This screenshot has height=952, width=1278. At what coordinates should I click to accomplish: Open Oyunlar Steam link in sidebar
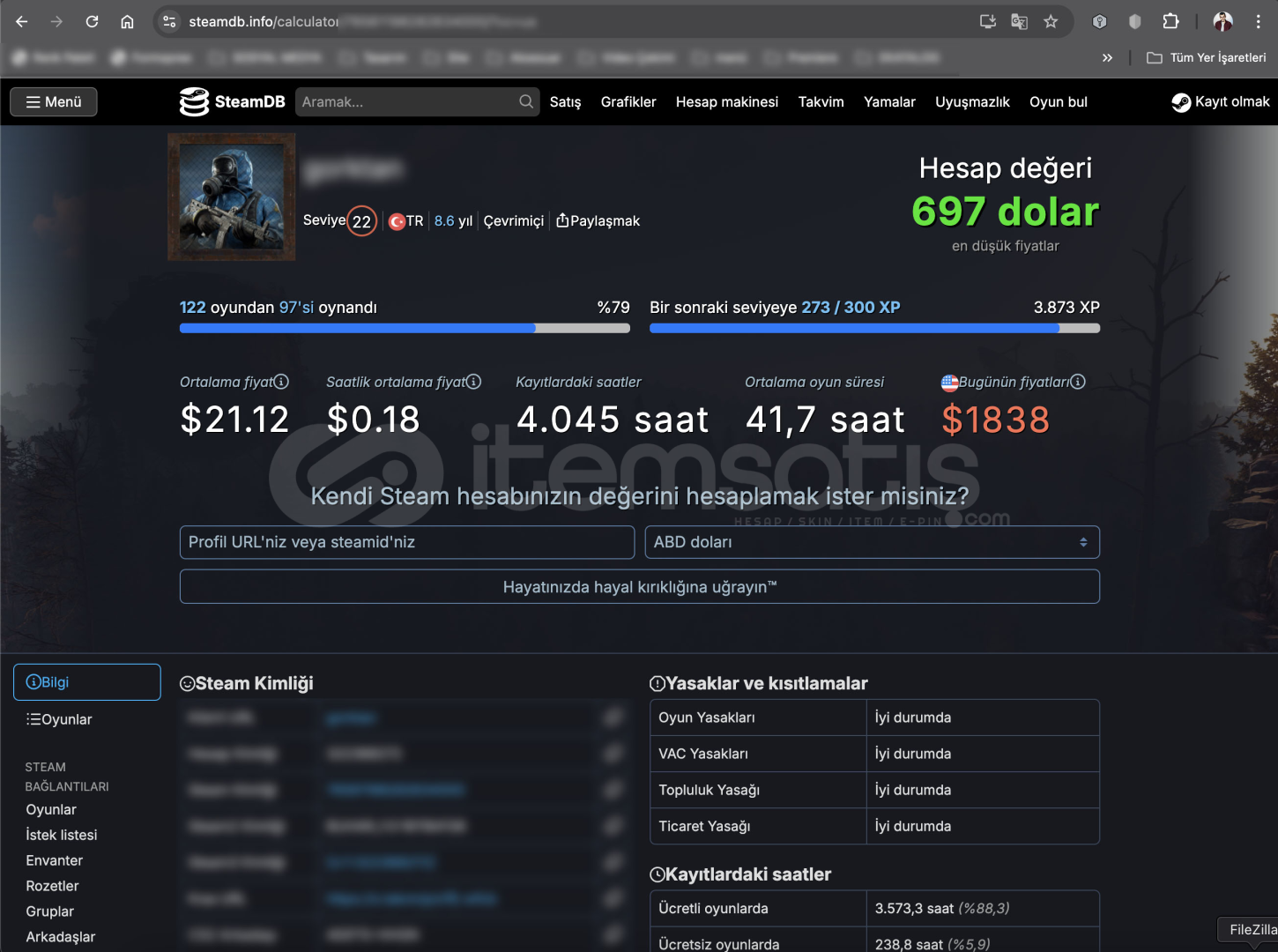[x=51, y=809]
